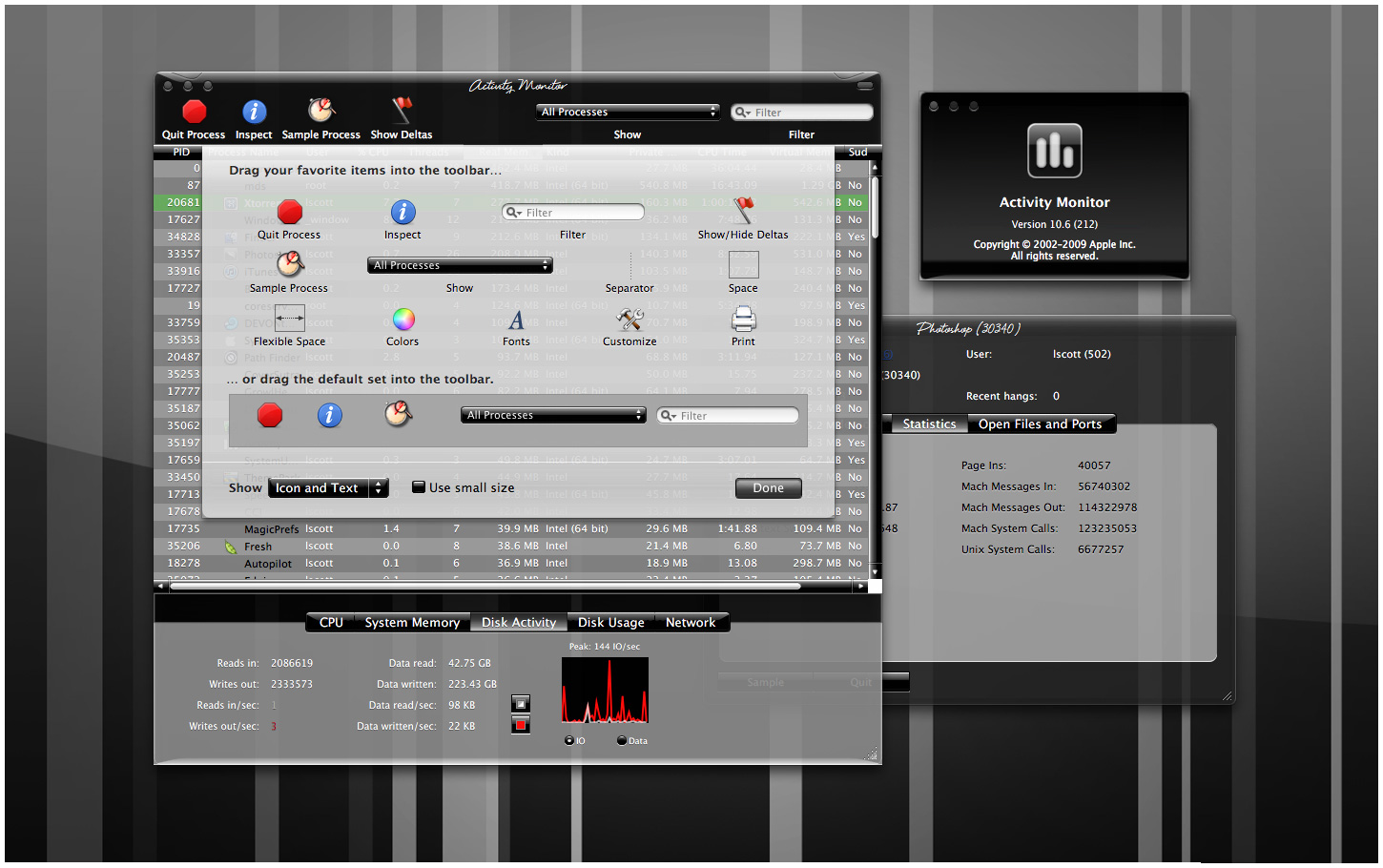Click the Page Ins value 40057
1383x868 pixels.
[x=1094, y=465]
